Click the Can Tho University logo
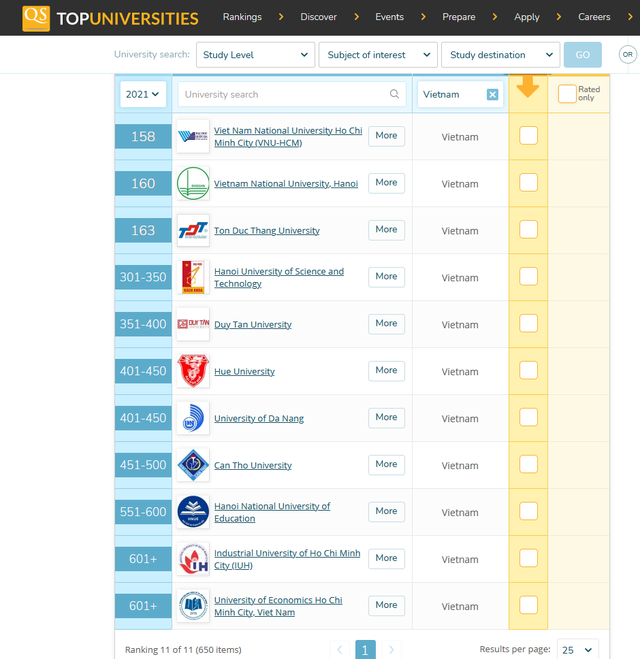The height and width of the screenshot is (659, 640). pyautogui.click(x=193, y=465)
